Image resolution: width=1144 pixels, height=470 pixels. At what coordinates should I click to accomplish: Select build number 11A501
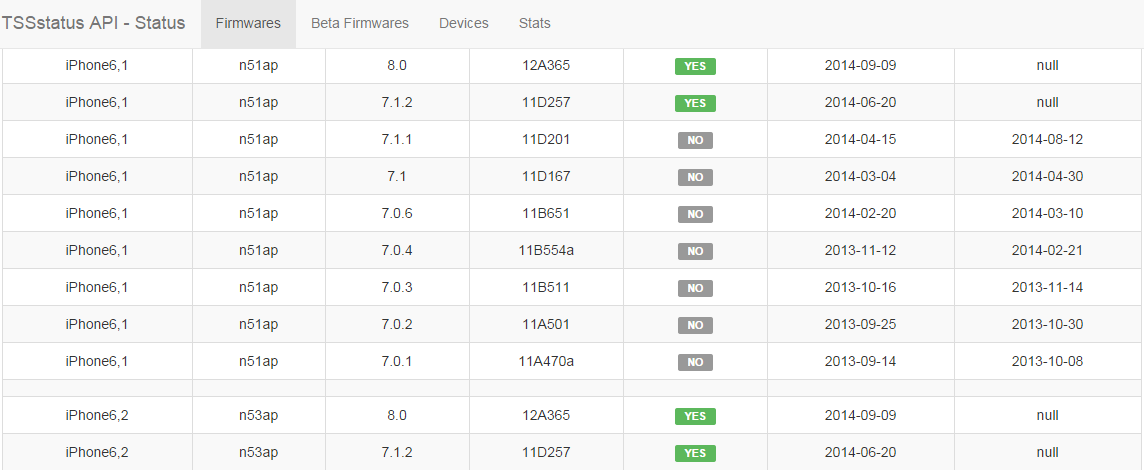(546, 324)
